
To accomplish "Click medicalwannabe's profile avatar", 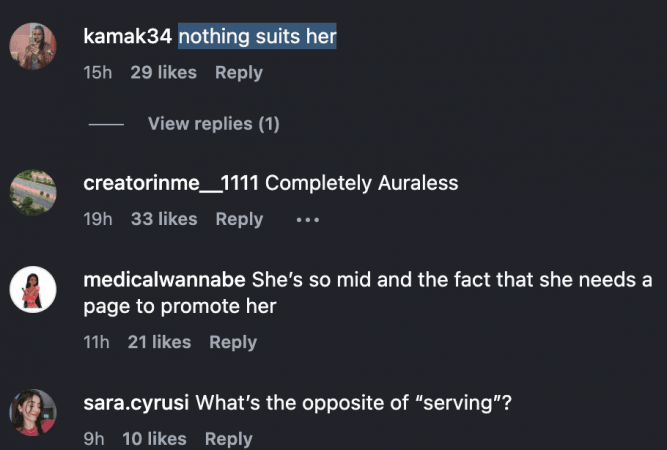I will click(x=33, y=291).
